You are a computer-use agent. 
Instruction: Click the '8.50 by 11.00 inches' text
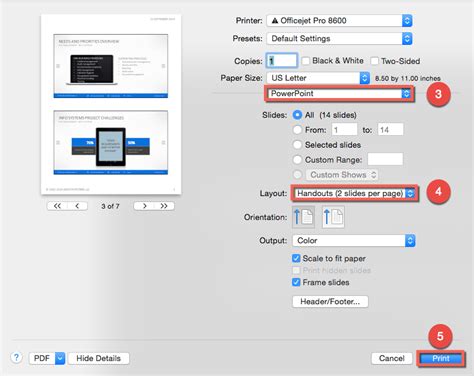pyautogui.click(x=408, y=78)
